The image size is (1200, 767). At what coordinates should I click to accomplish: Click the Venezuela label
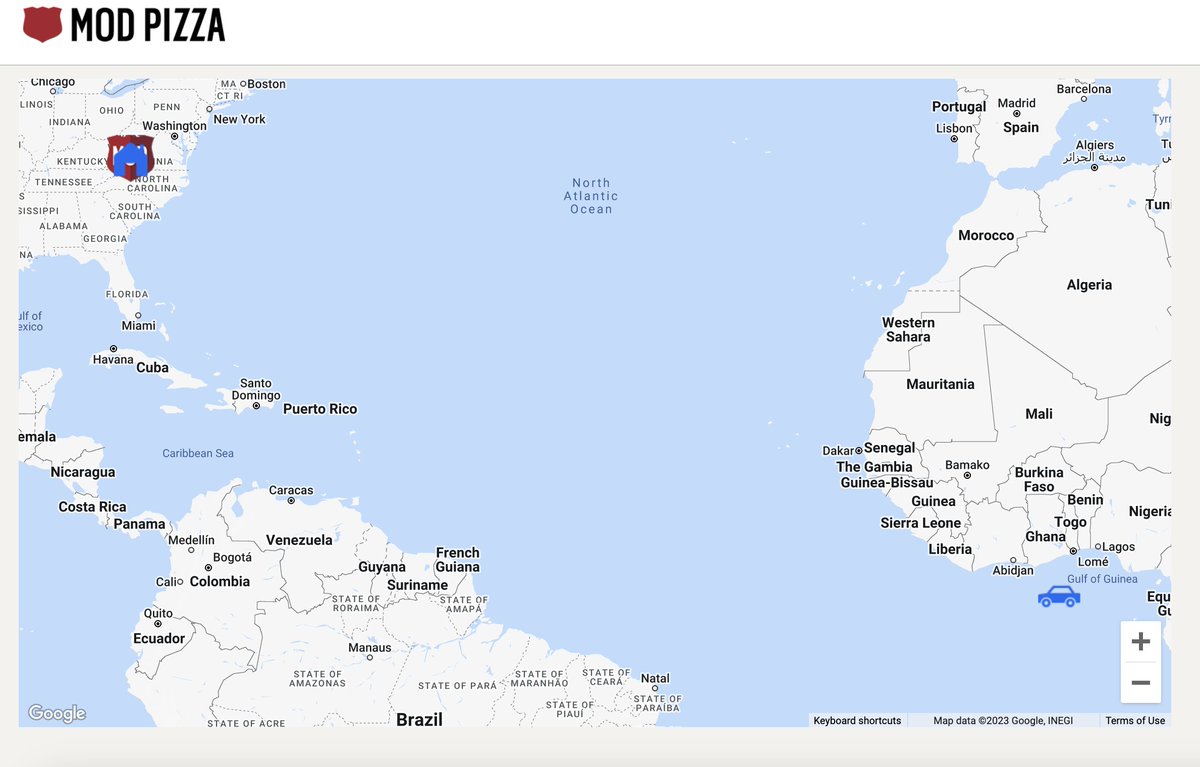(x=299, y=540)
